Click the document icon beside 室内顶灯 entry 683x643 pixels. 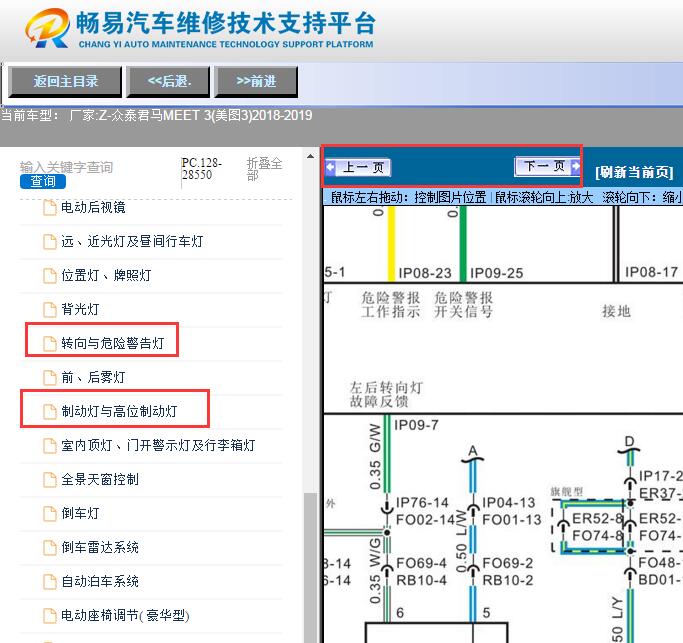[50, 445]
